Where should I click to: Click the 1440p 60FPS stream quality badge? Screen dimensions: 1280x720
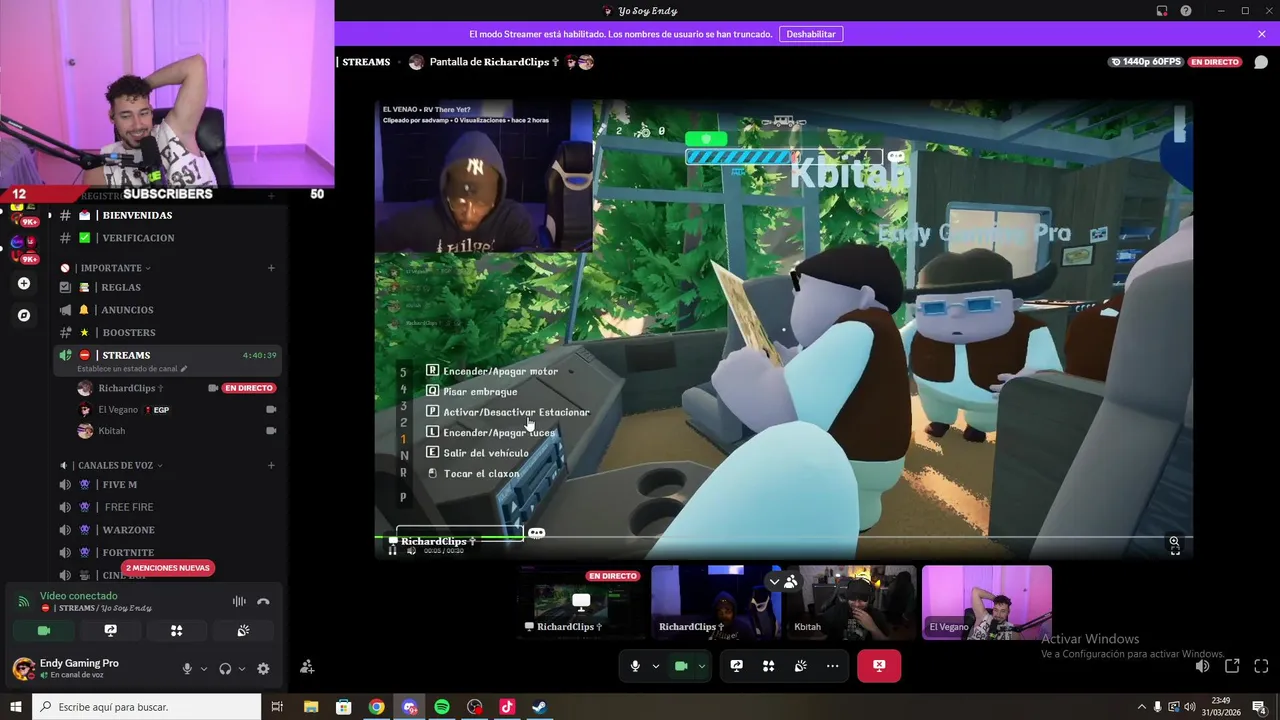[1145, 62]
